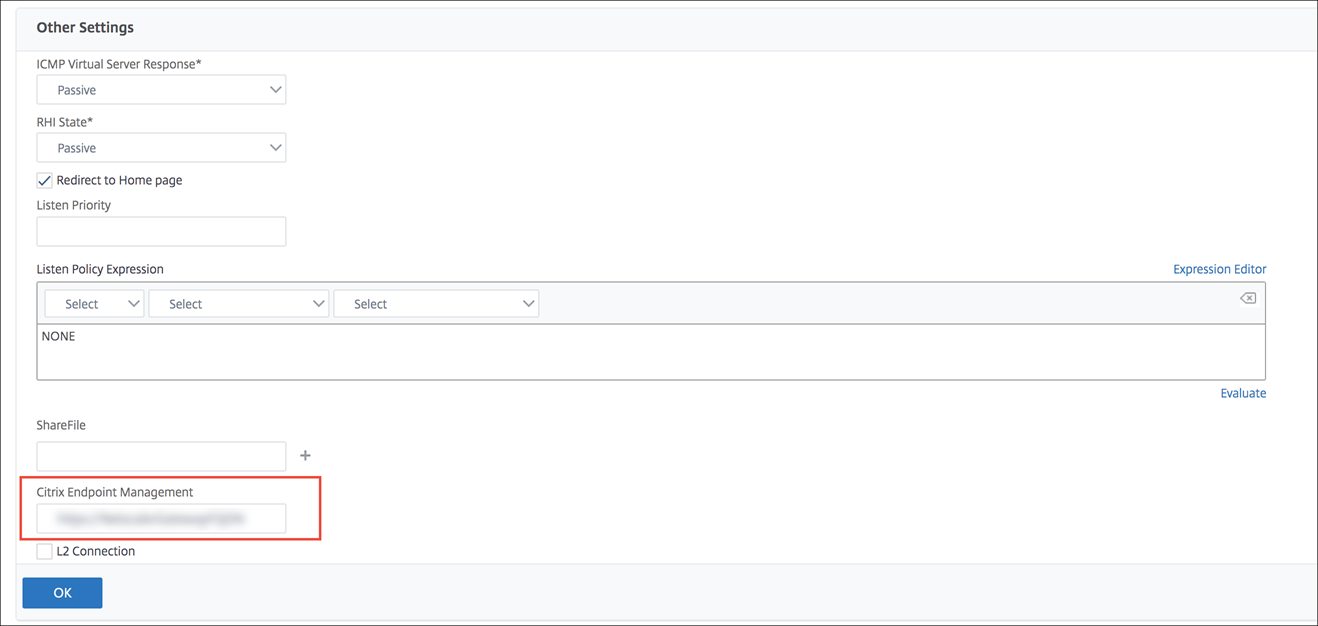Image resolution: width=1318 pixels, height=626 pixels.
Task: Enable the L2 Connection checkbox
Action: click(45, 551)
